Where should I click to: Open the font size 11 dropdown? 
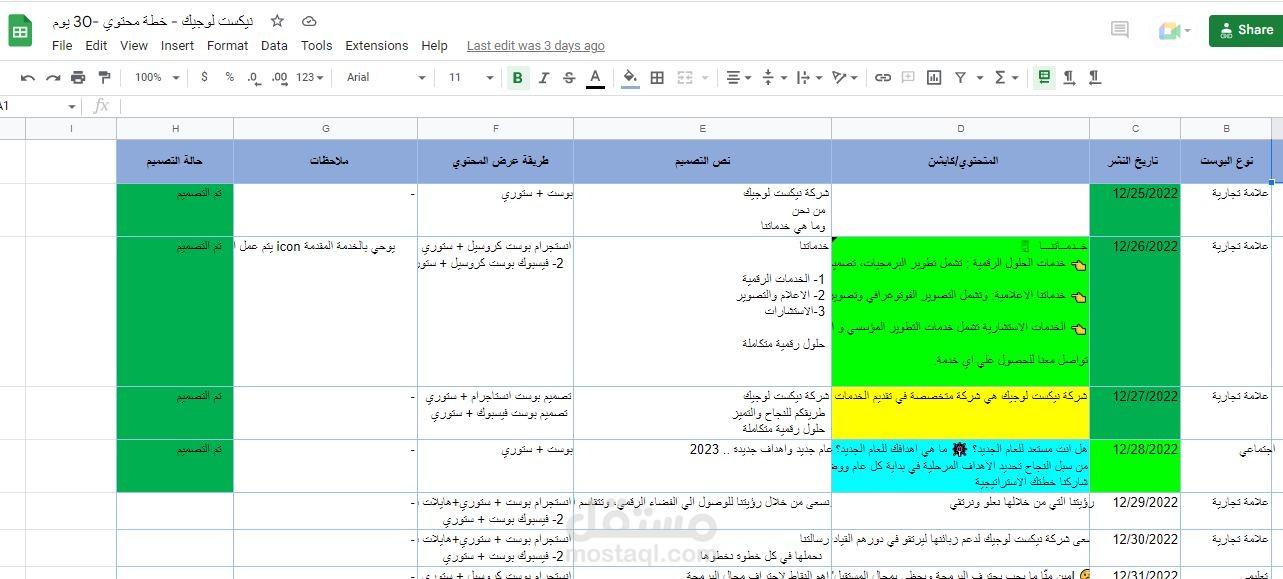tap(471, 77)
